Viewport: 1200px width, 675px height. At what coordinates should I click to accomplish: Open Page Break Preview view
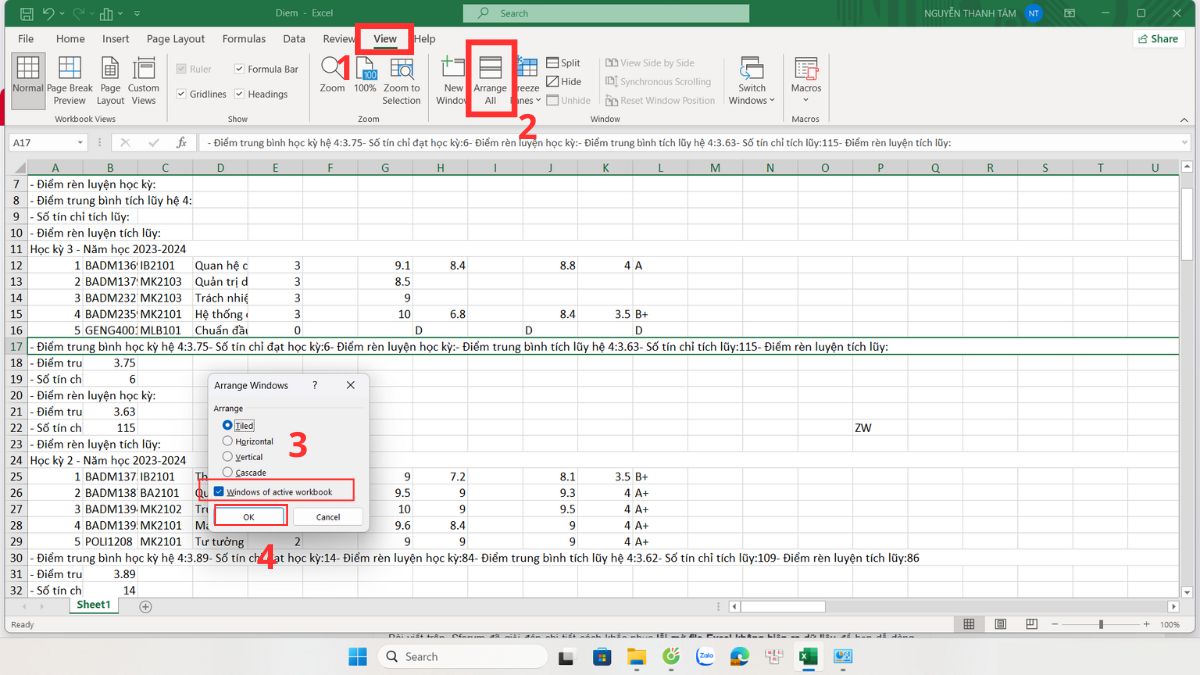coord(70,80)
